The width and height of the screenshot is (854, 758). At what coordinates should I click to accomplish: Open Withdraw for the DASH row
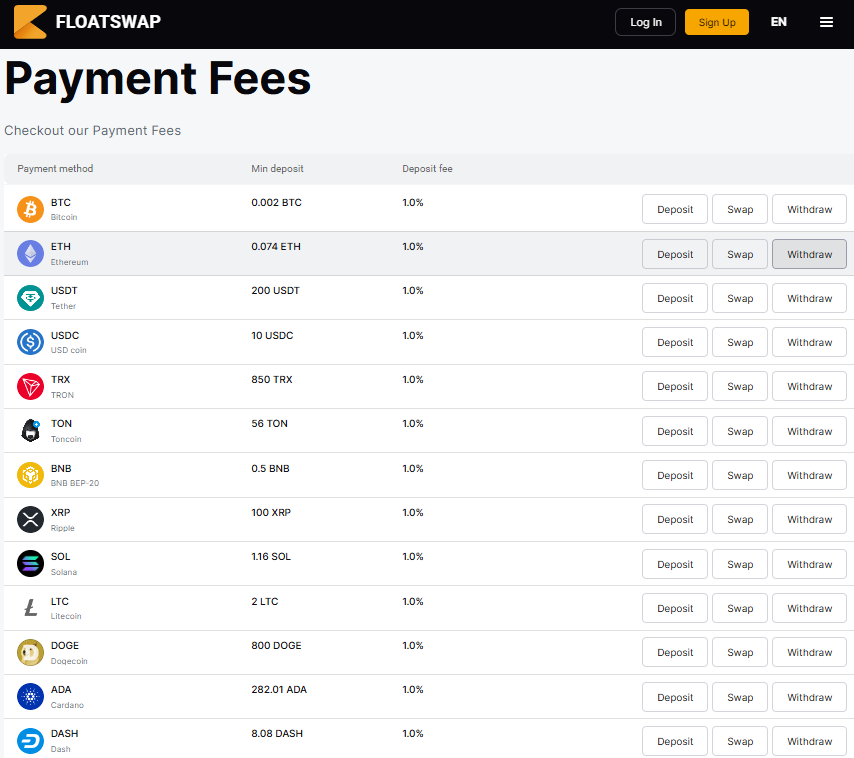809,742
